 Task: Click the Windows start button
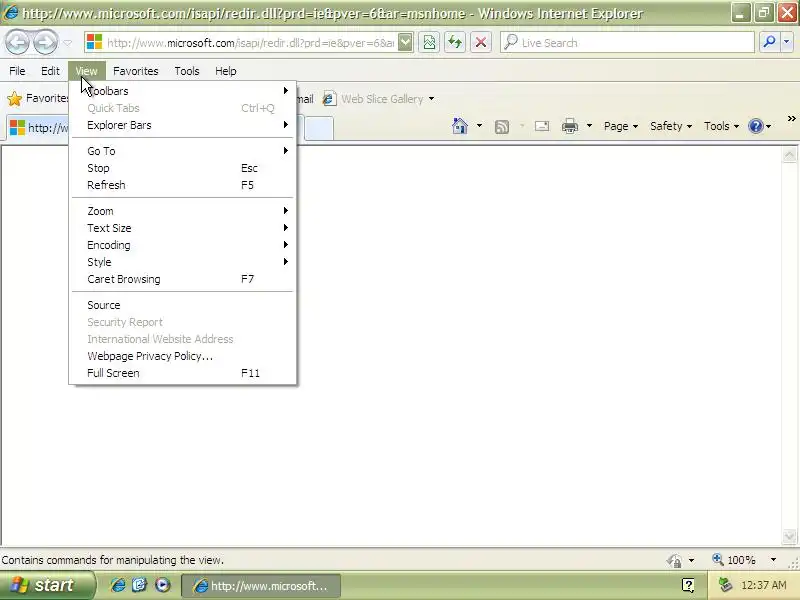pos(47,585)
